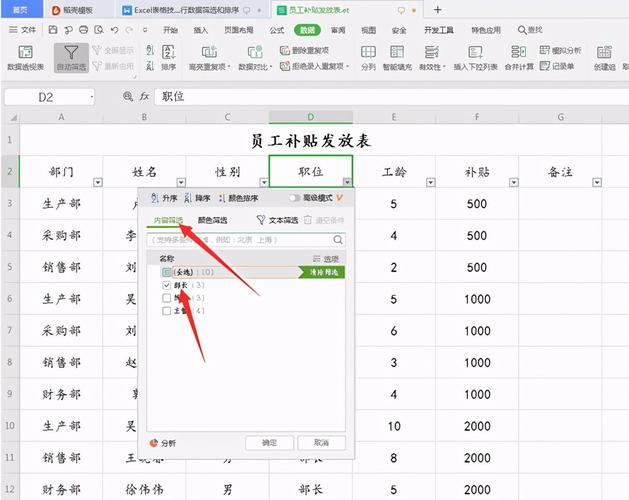Click the formula bar showing 职位
Image resolution: width=629 pixels, height=500 pixels.
(391, 97)
